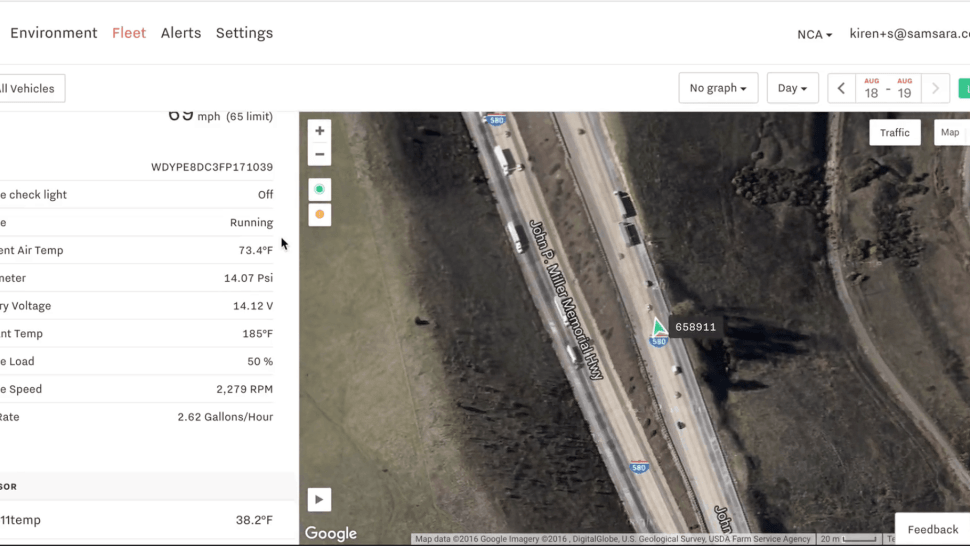Click the Aug 19 end date

(x=904, y=88)
